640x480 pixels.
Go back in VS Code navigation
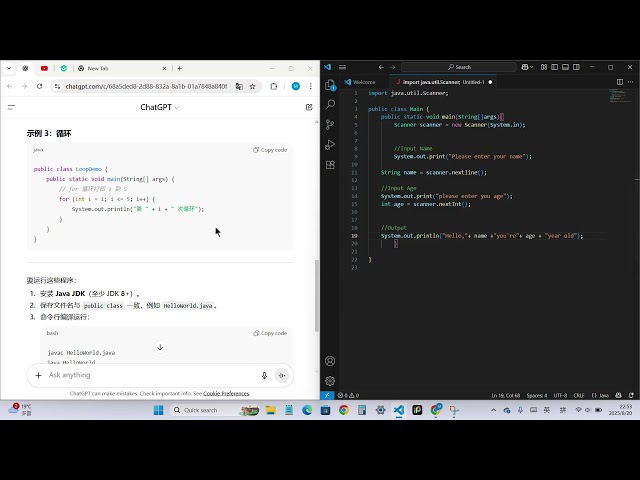point(381,67)
